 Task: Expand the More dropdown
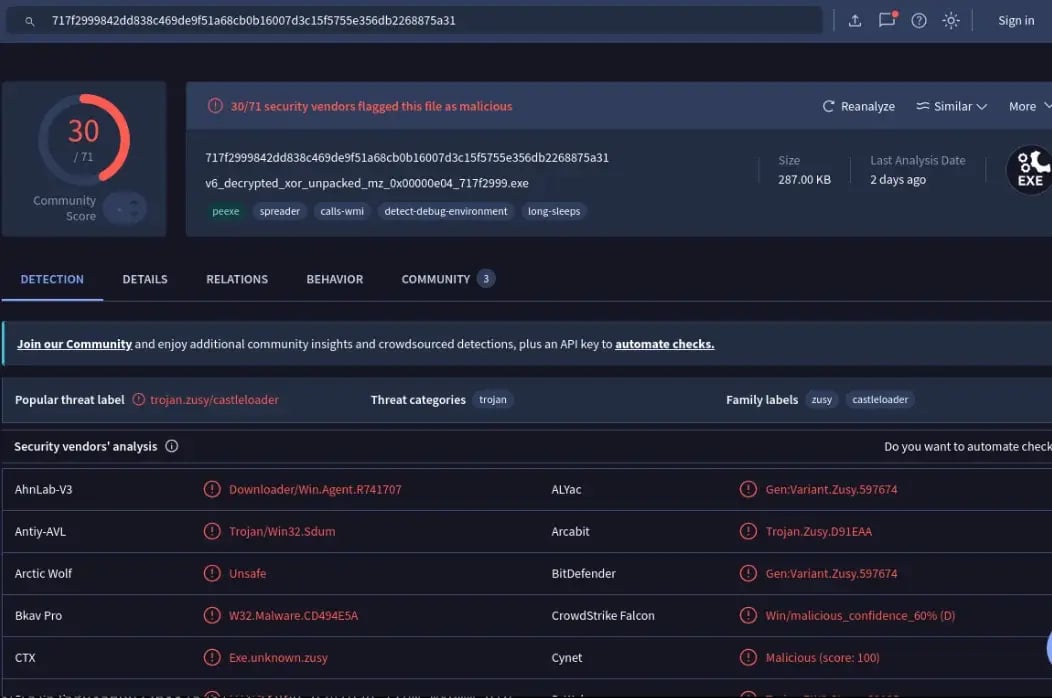1030,106
